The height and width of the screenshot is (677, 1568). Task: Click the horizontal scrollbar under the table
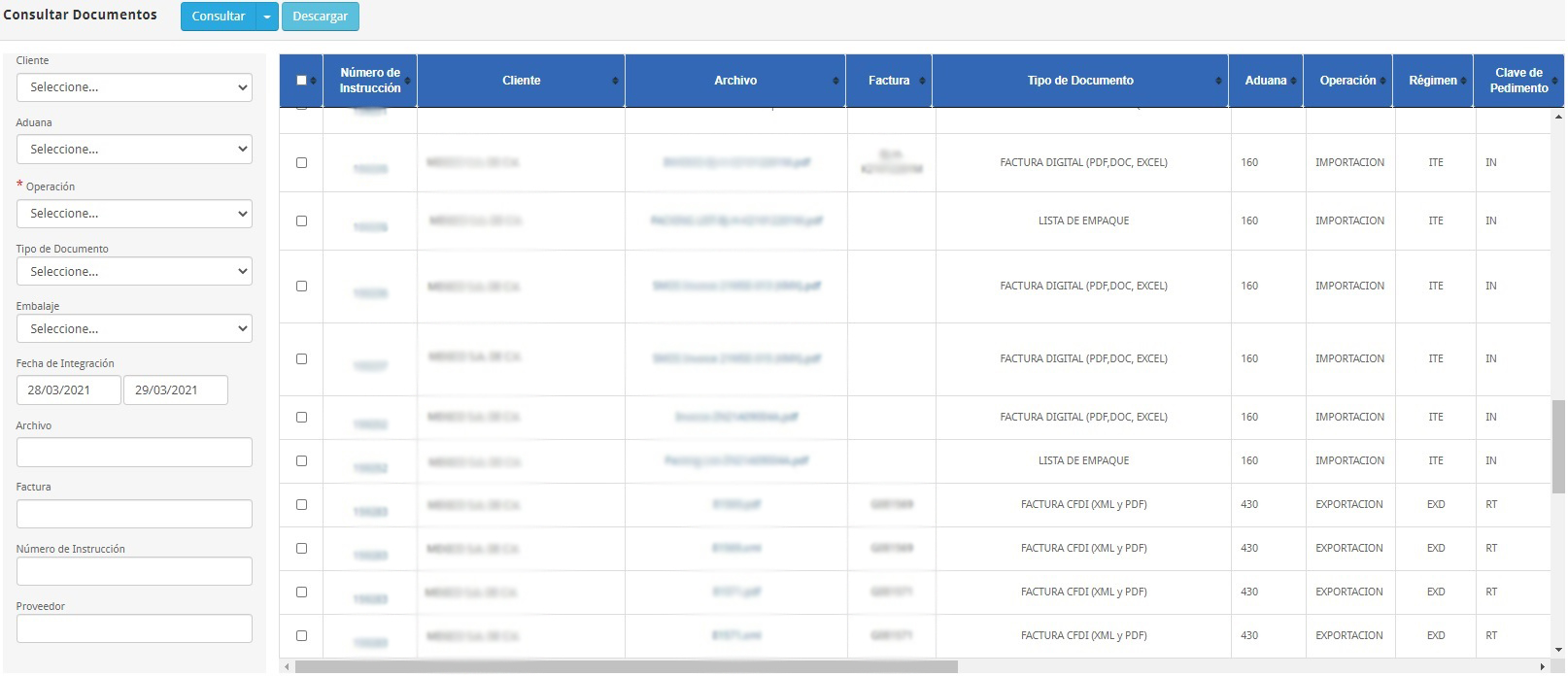[626, 667]
